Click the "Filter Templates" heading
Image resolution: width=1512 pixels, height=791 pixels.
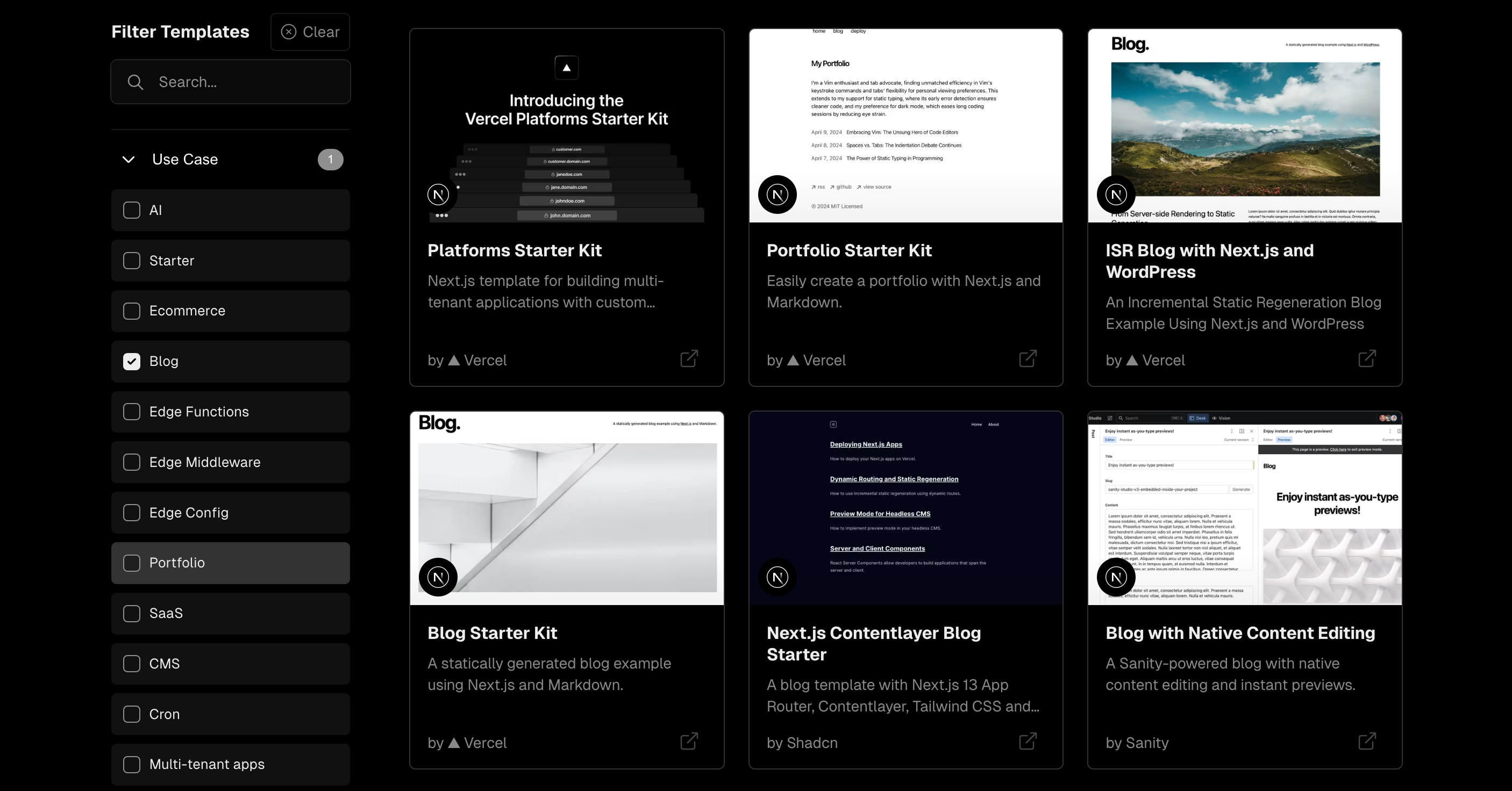[x=180, y=32]
